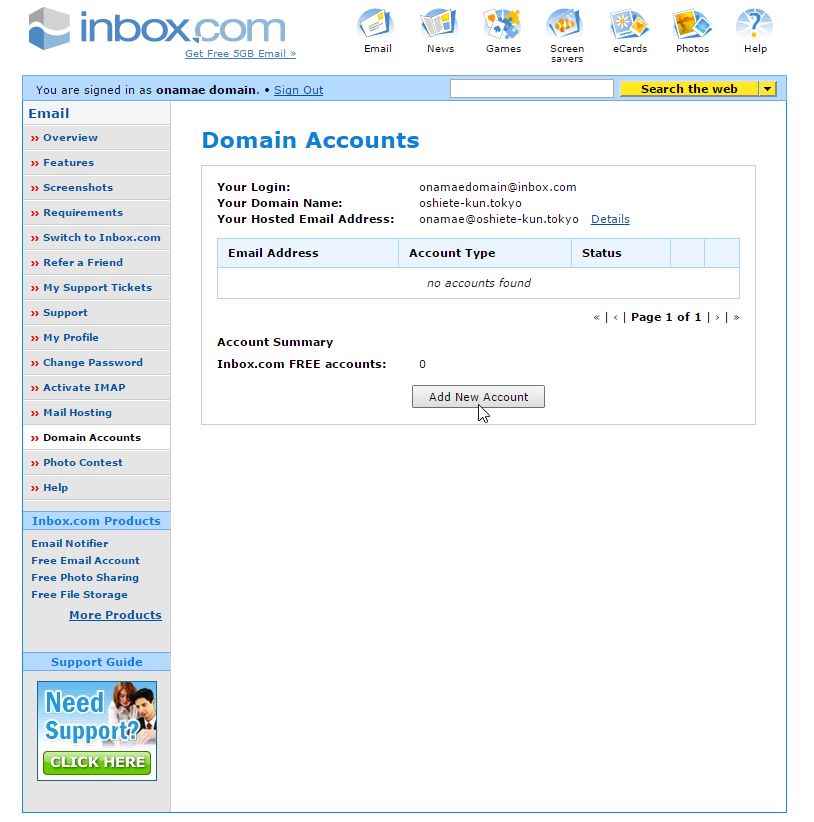Focus the web search input field
Screen dimensions: 814x822
(x=531, y=89)
